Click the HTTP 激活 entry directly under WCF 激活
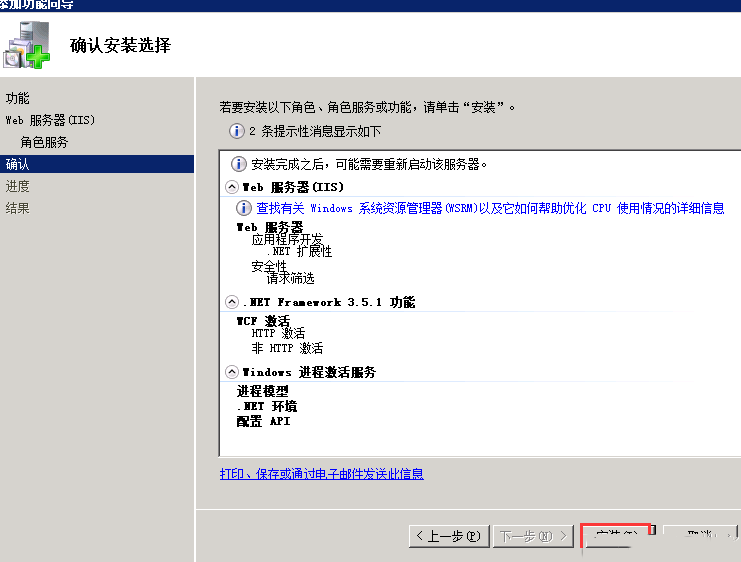The height and width of the screenshot is (562, 741). (x=278, y=333)
